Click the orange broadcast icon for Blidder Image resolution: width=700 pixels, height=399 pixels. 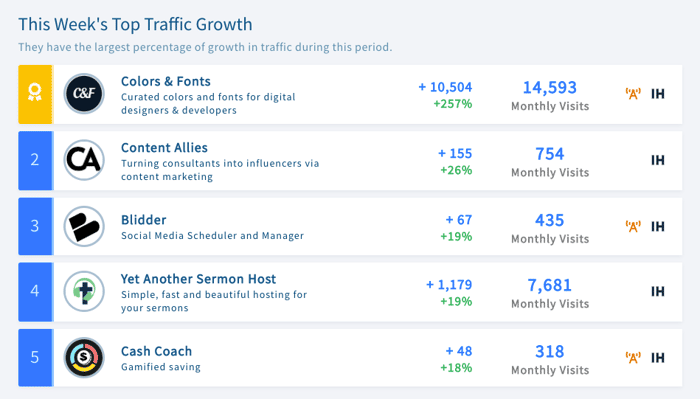point(633,226)
